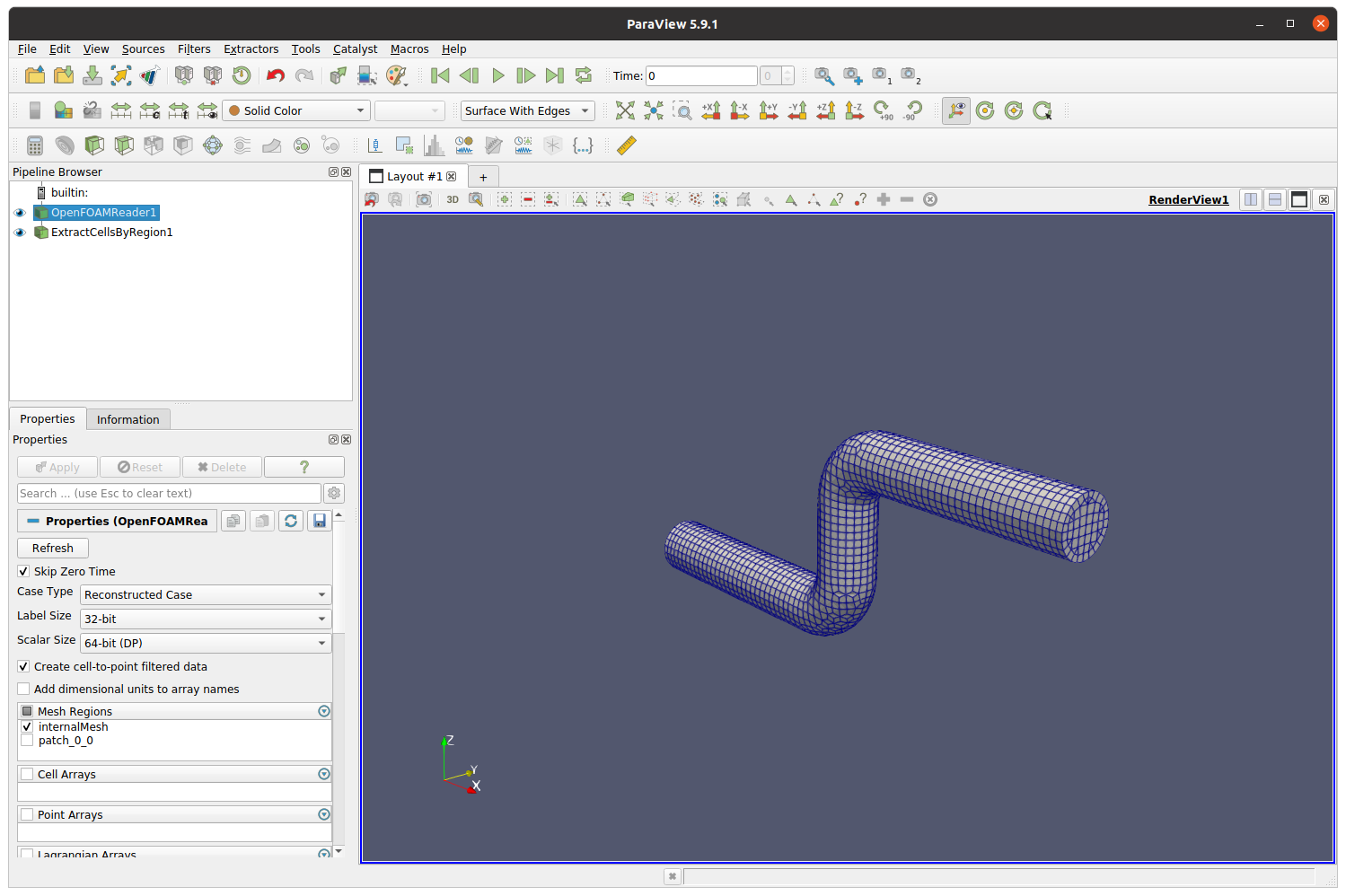The image size is (1346, 896).
Task: Open the Case Type dropdown
Action: point(206,594)
